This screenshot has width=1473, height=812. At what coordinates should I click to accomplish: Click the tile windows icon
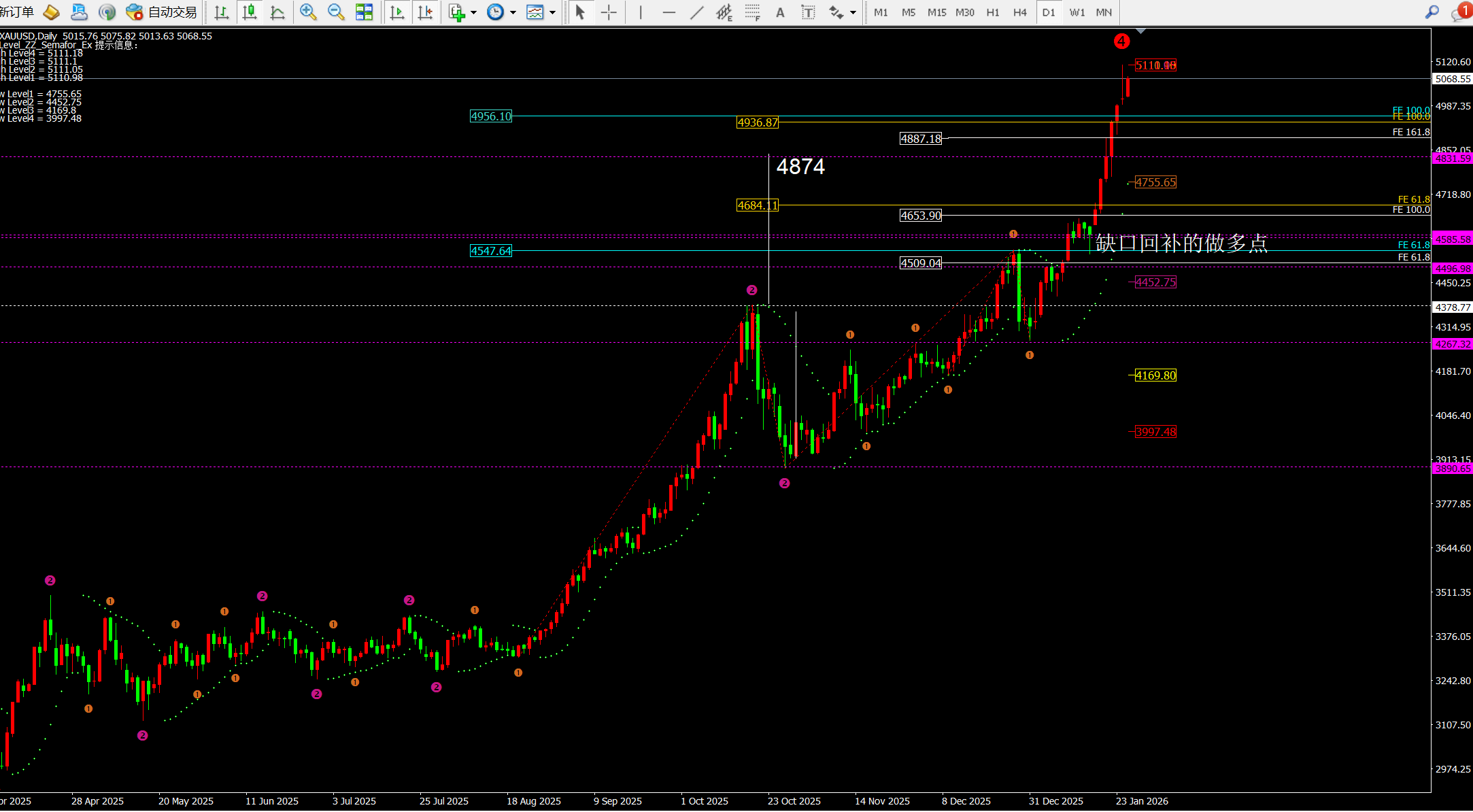(x=365, y=12)
